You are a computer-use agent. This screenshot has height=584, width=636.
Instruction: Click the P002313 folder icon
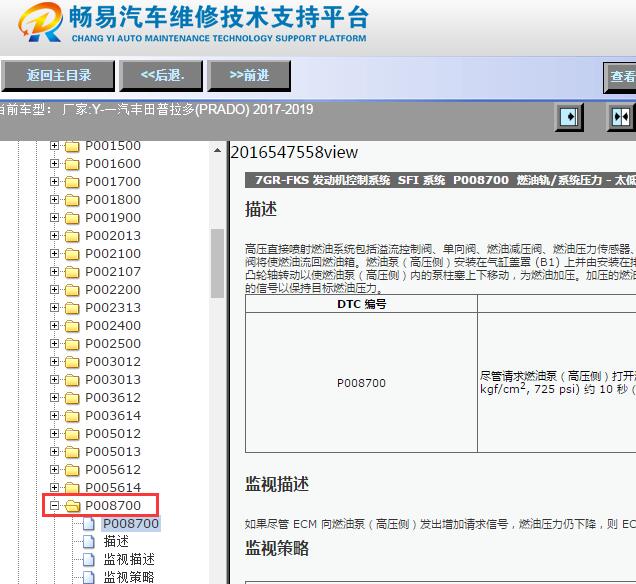pos(72,308)
